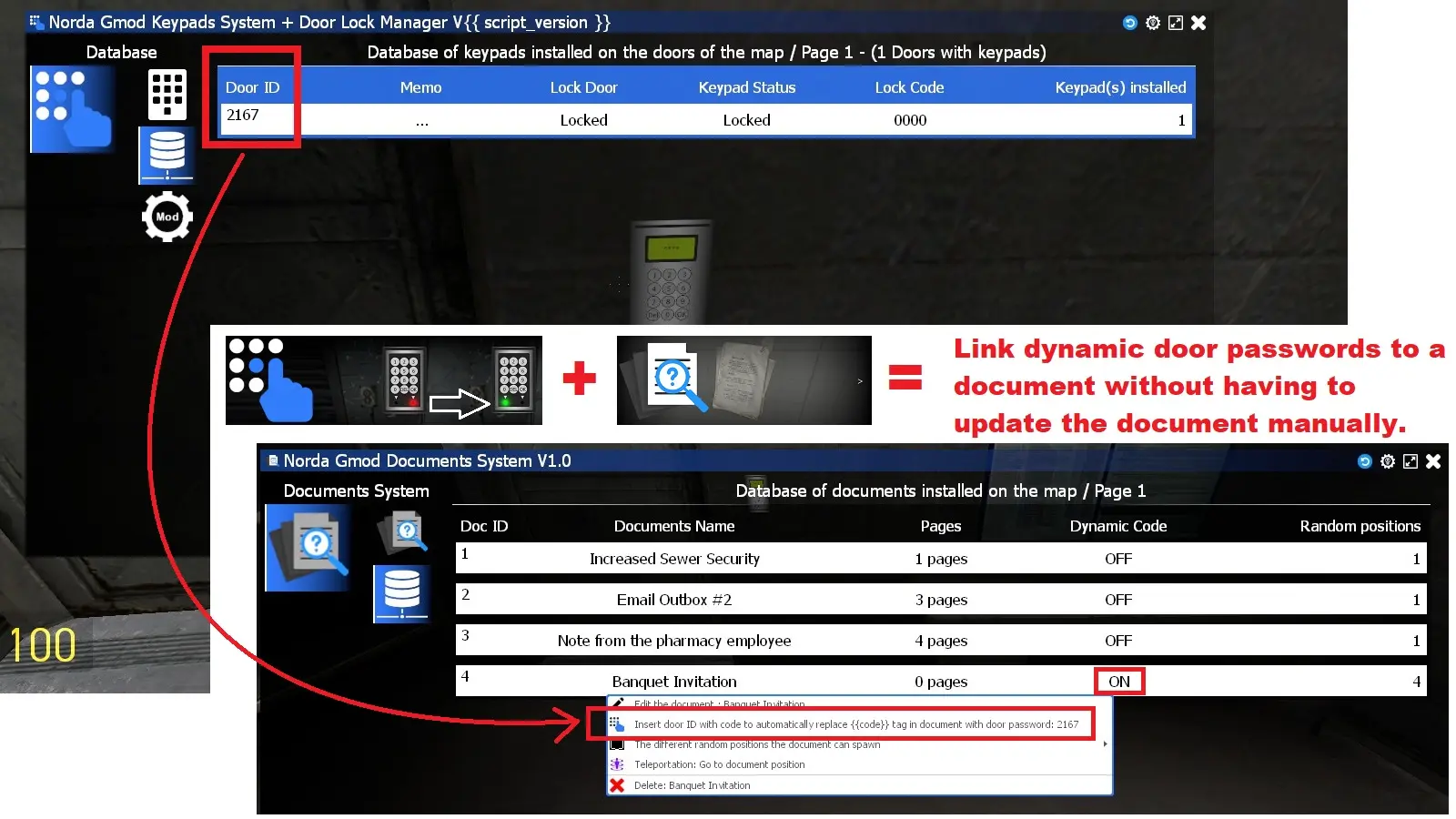Click the resize icon on keypads window

(1176, 22)
